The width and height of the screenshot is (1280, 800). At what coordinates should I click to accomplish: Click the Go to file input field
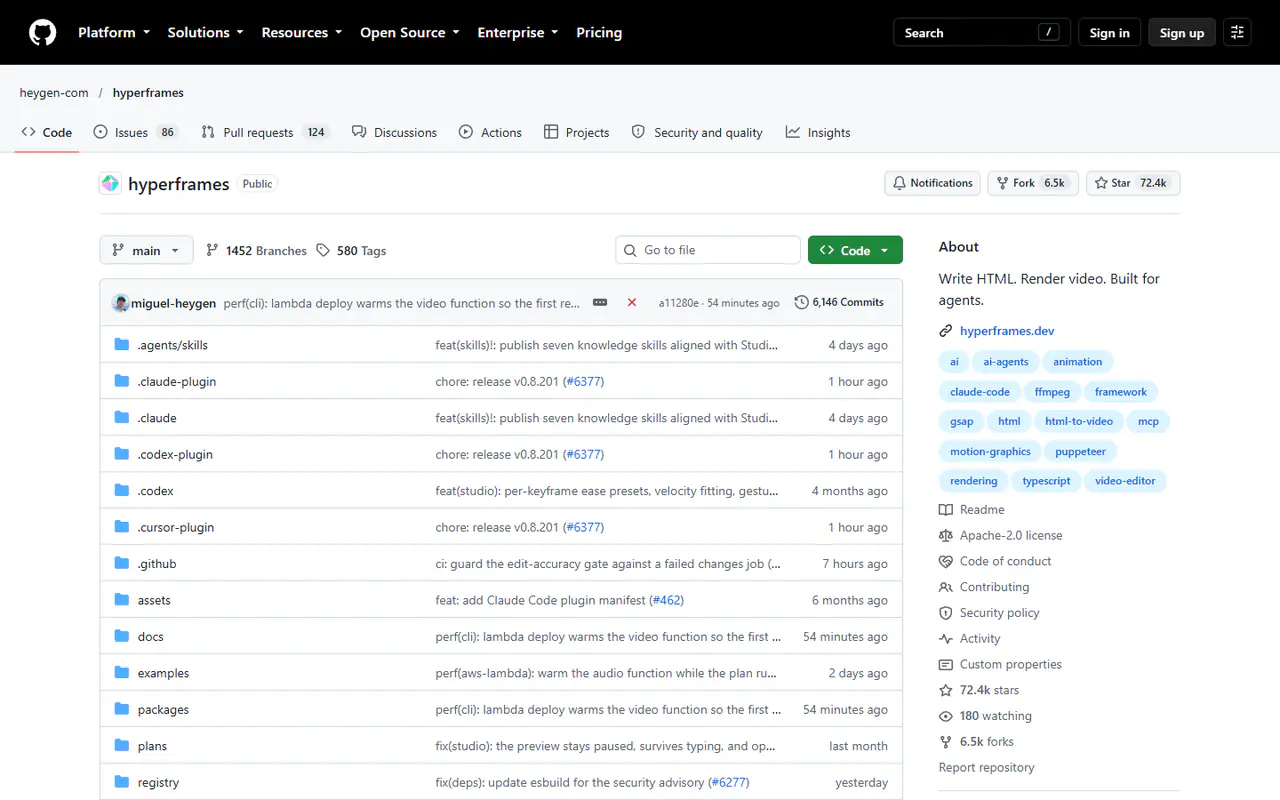(708, 250)
